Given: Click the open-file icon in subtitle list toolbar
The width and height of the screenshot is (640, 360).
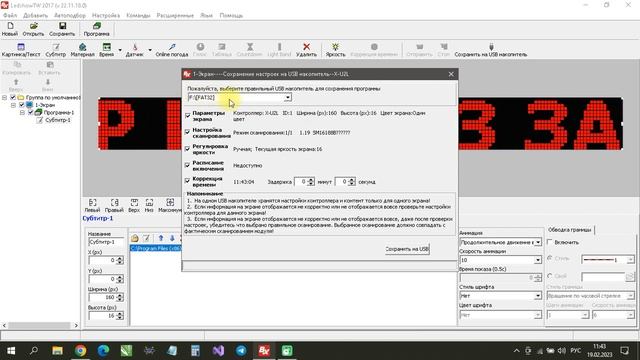Looking at the screenshot, I should 135,238.
